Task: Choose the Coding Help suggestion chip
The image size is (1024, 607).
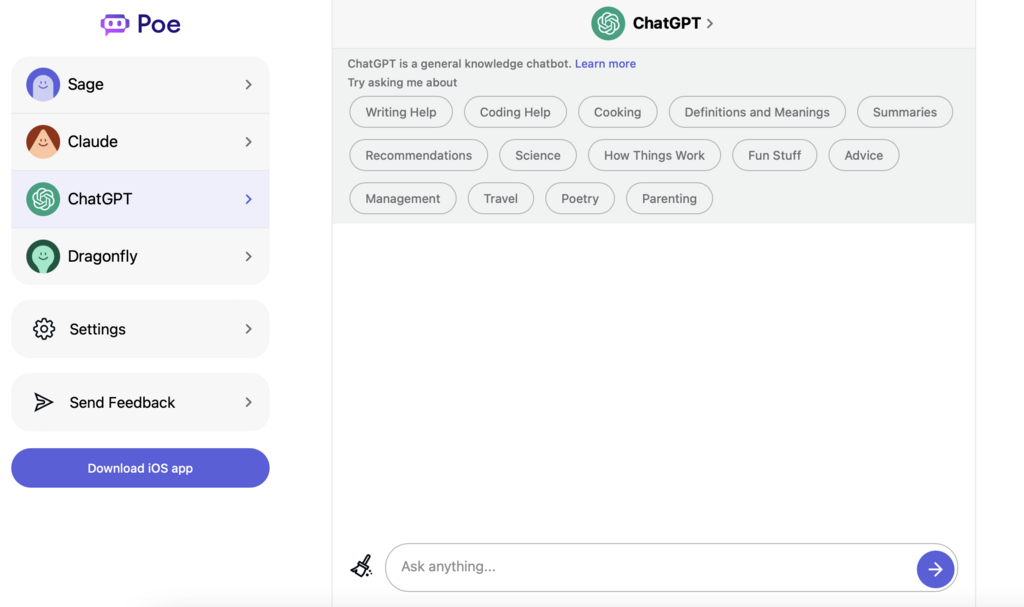Action: (515, 112)
